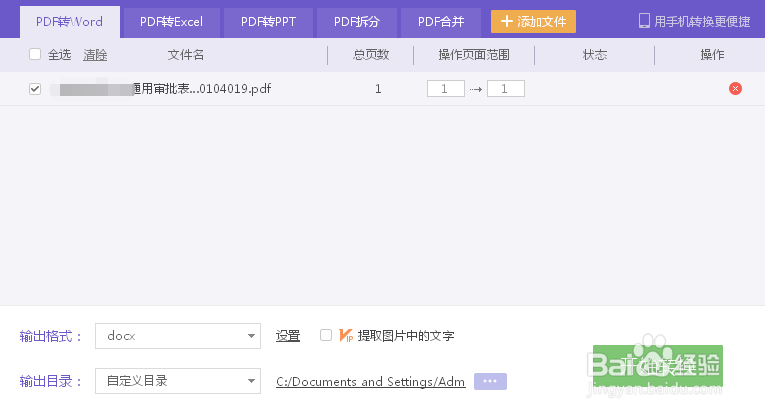
Task: Remove the file with the red delete icon
Action: click(x=735, y=89)
